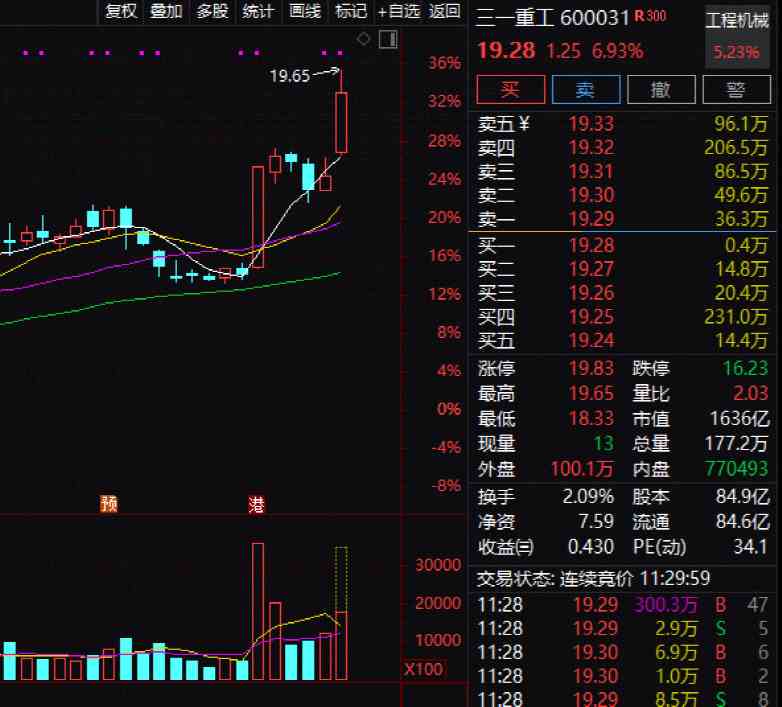Open the 统计 statistics tool

pos(258,10)
